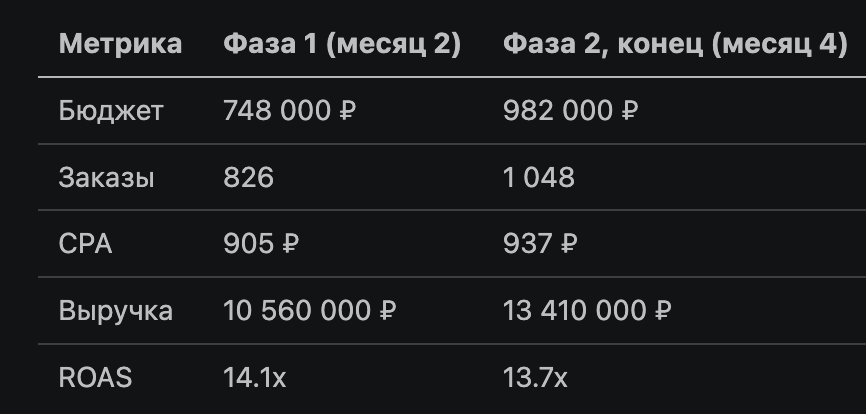Select the CPA row label
Screen dimensions: 866x414
click(x=86, y=244)
